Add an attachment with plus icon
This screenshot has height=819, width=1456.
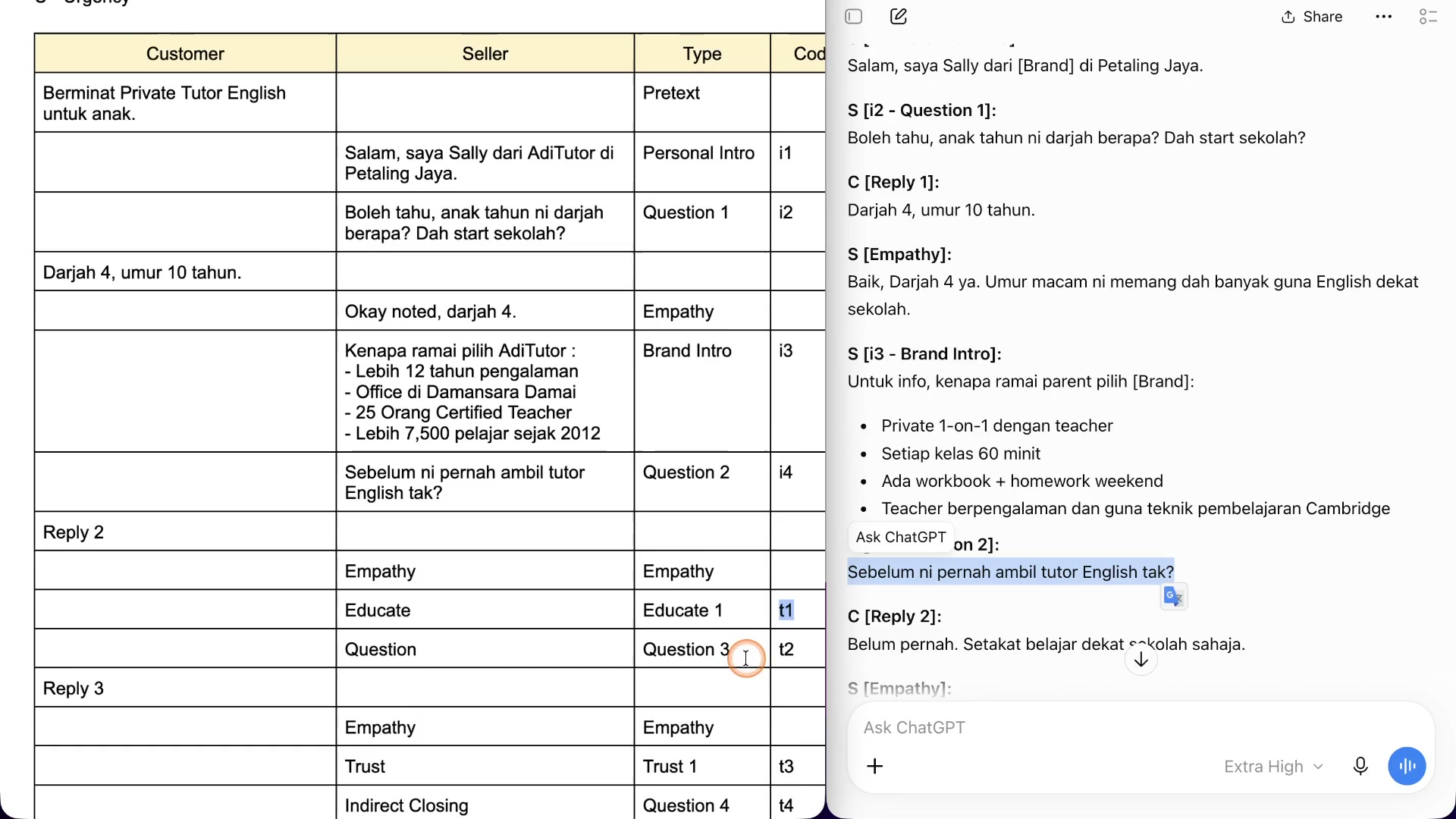[x=875, y=767]
